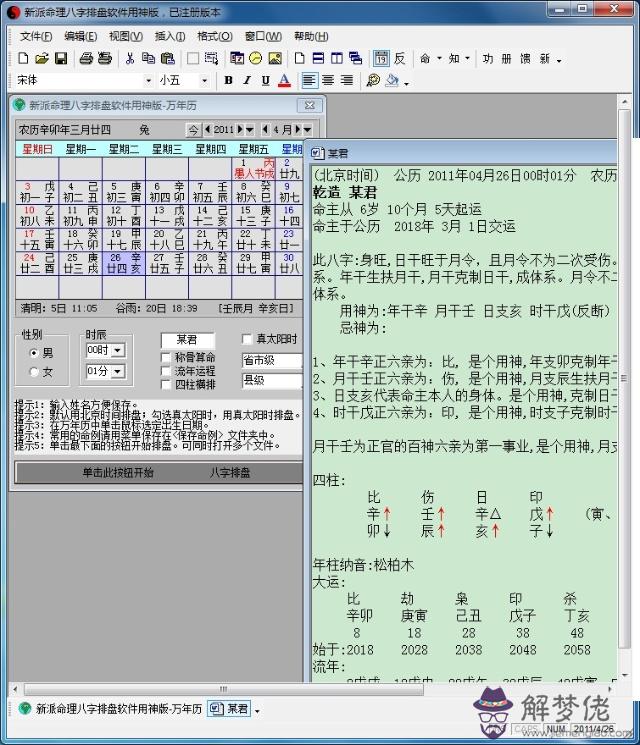Create a new document from the toolbar
This screenshot has width=640, height=745.
click(x=23, y=58)
